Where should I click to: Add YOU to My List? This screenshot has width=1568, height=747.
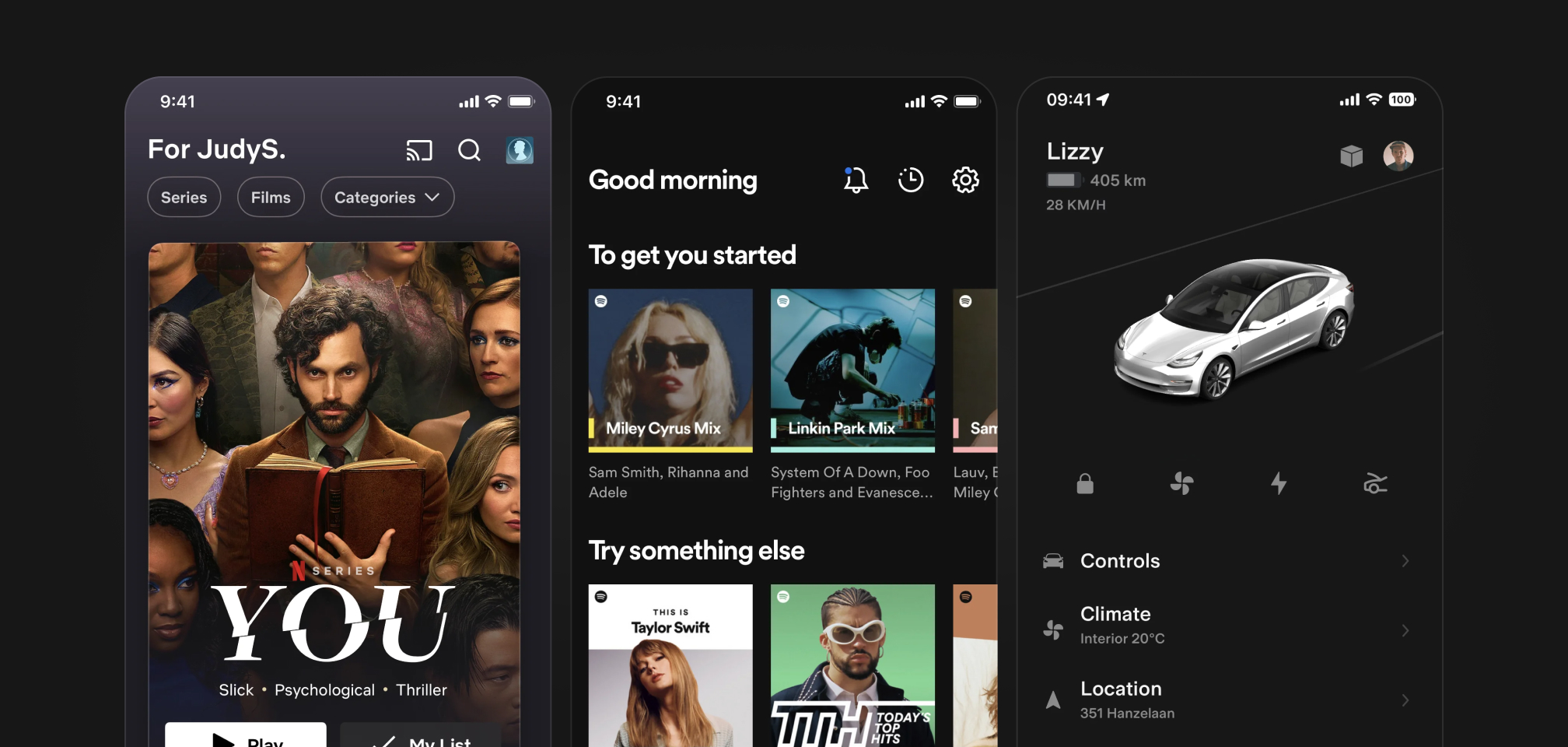click(421, 736)
